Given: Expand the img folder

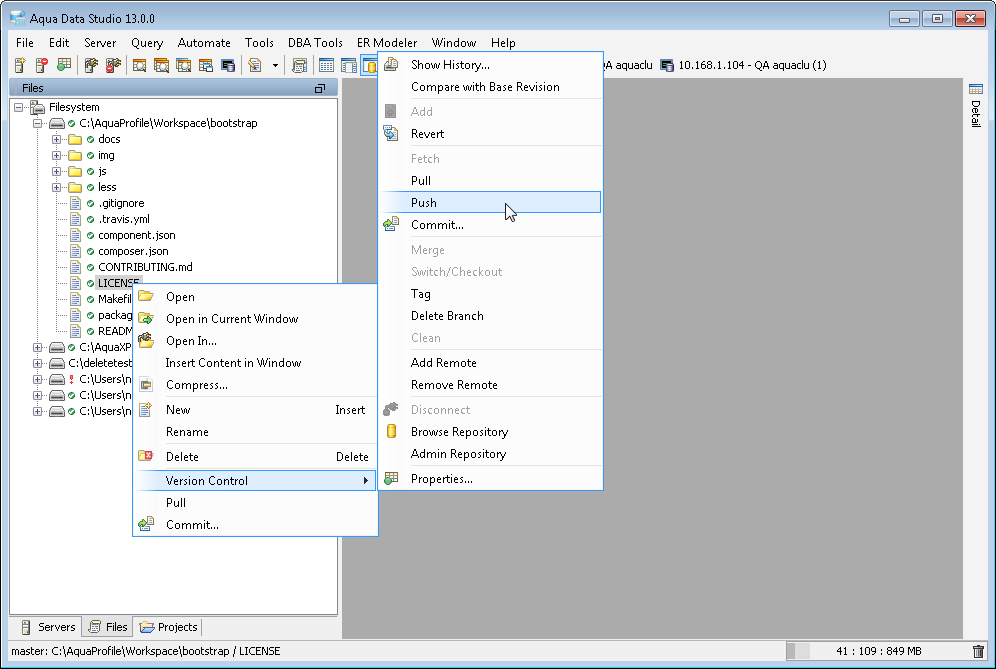Looking at the screenshot, I should point(57,155).
